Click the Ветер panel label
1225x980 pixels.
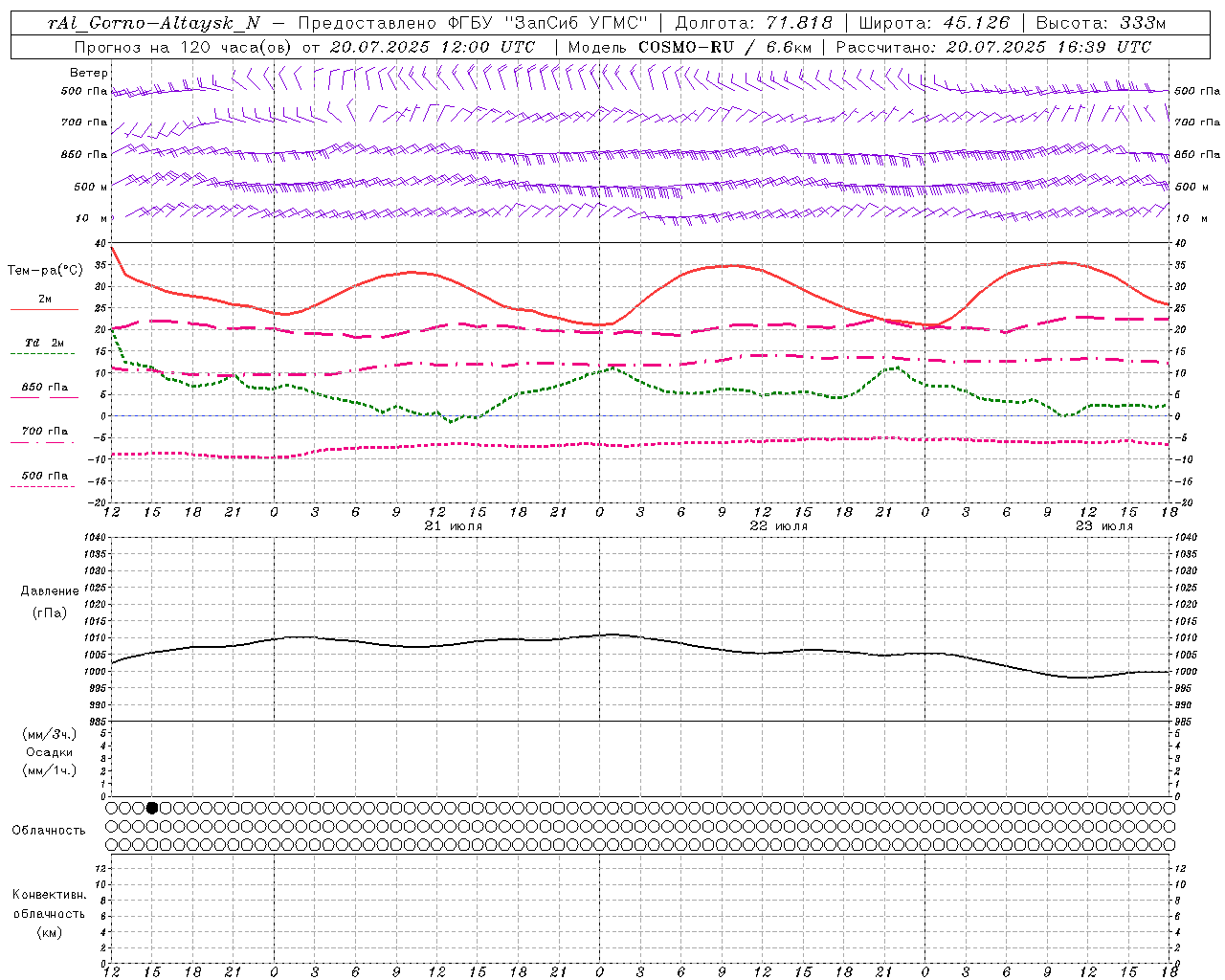(88, 73)
